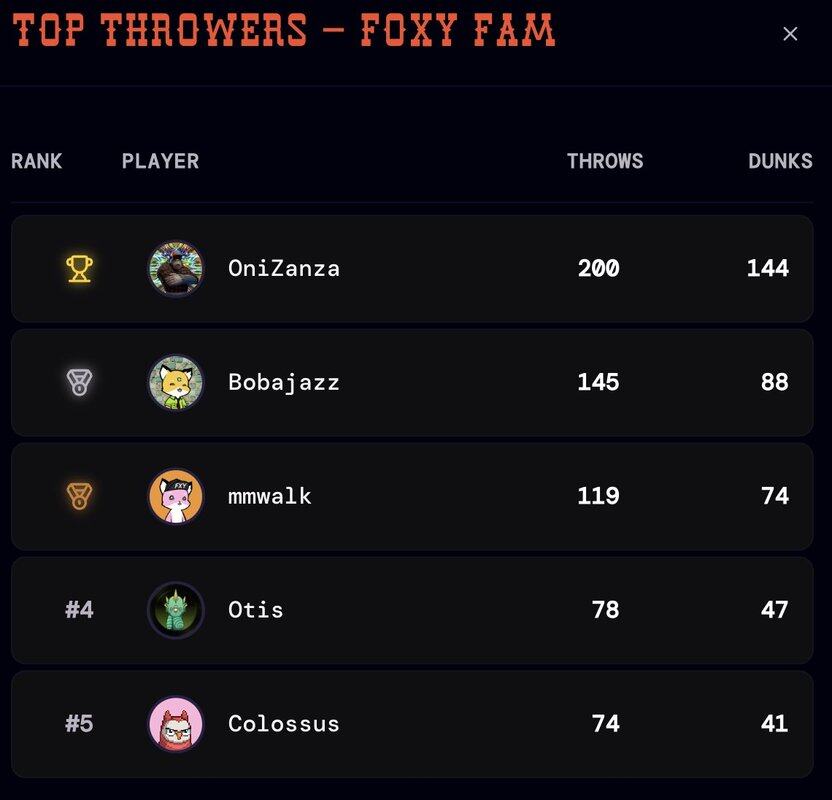
Task: Close the Top Throwers dialog
Action: (790, 34)
